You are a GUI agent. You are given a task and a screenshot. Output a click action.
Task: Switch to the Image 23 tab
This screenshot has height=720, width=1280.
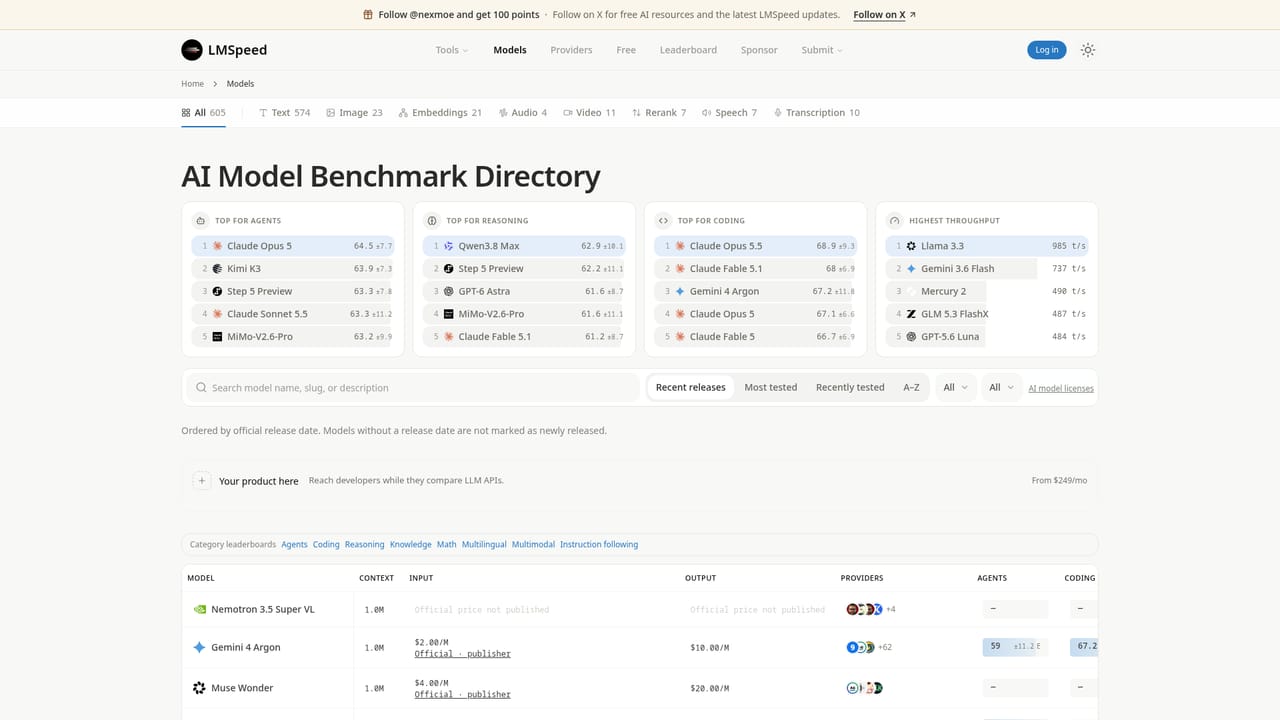tap(354, 113)
